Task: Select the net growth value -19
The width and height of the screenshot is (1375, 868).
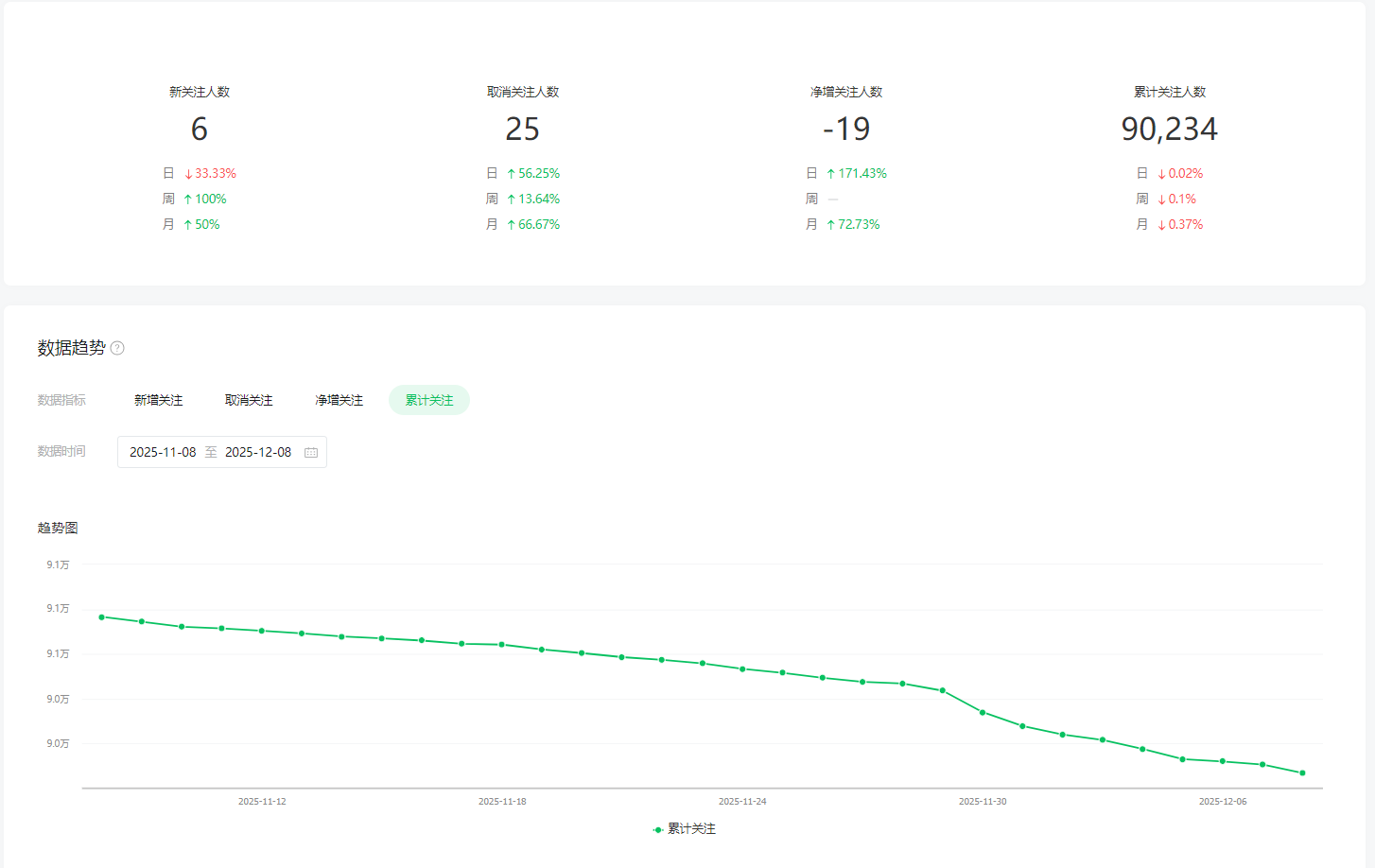Action: (846, 129)
